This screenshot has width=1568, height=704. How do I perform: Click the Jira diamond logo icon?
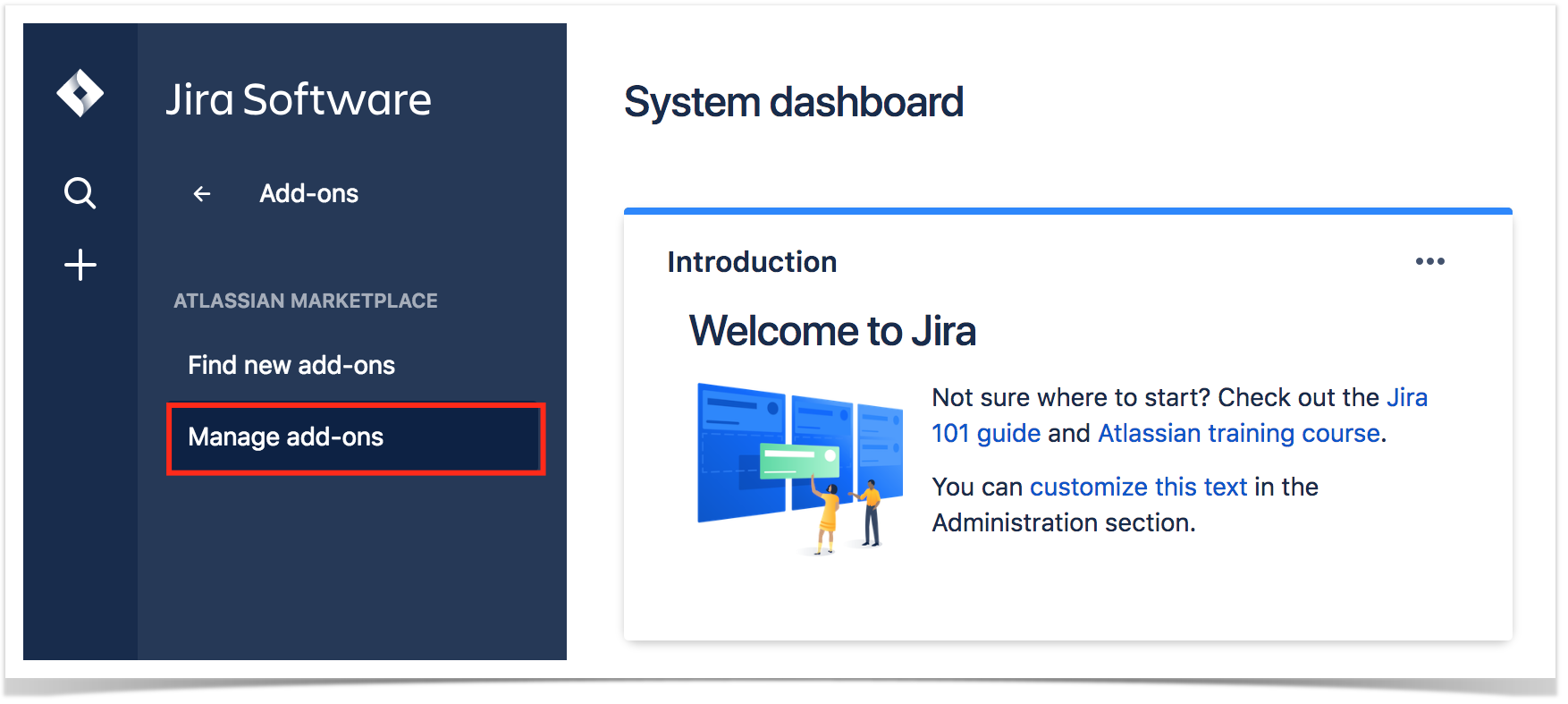point(80,93)
